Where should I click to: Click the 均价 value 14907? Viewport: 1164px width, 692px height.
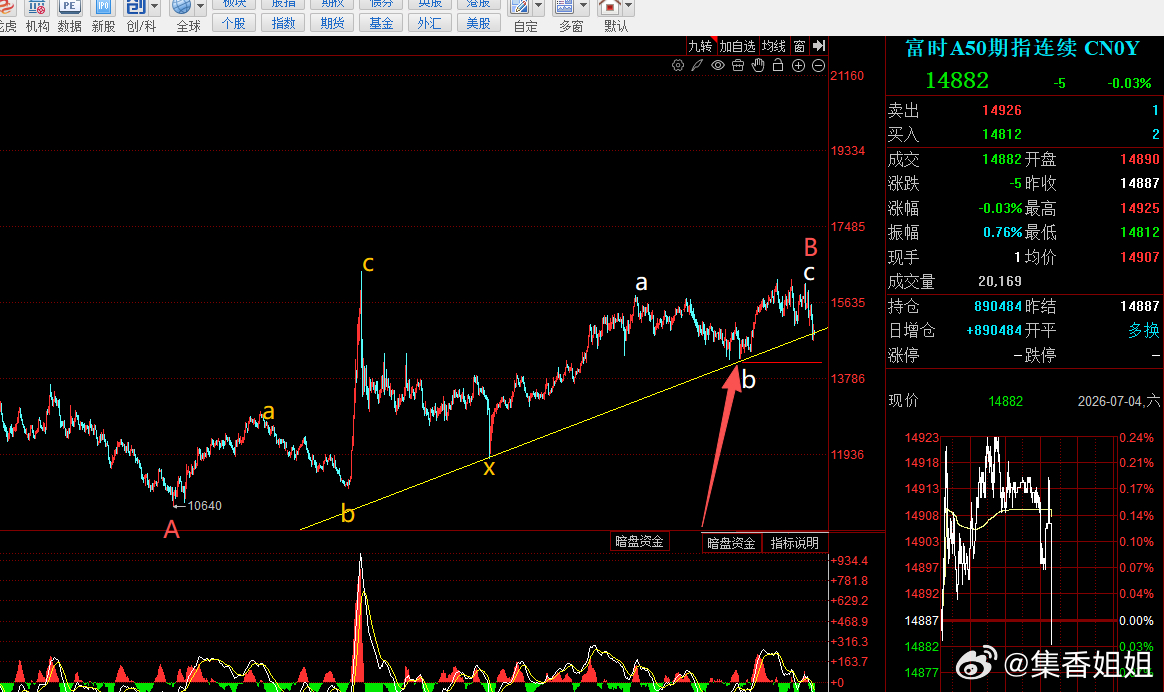tap(1140, 258)
